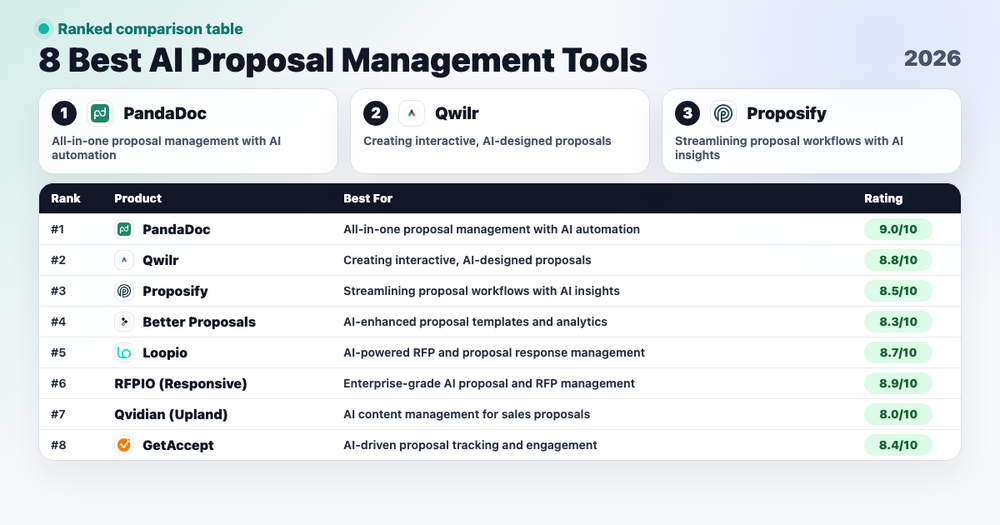This screenshot has height=525, width=1000.
Task: Click "All-in-one proposal management with AI automation" table cell
Action: coord(491,229)
